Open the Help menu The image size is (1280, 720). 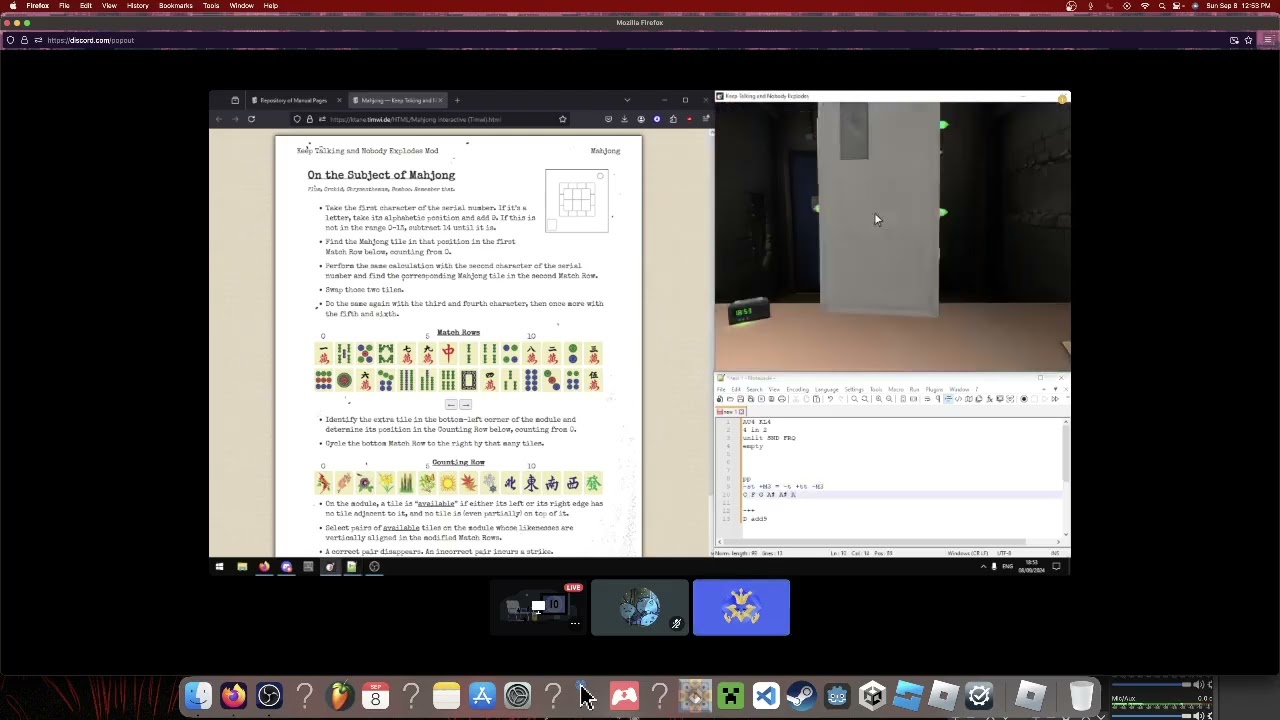point(270,6)
